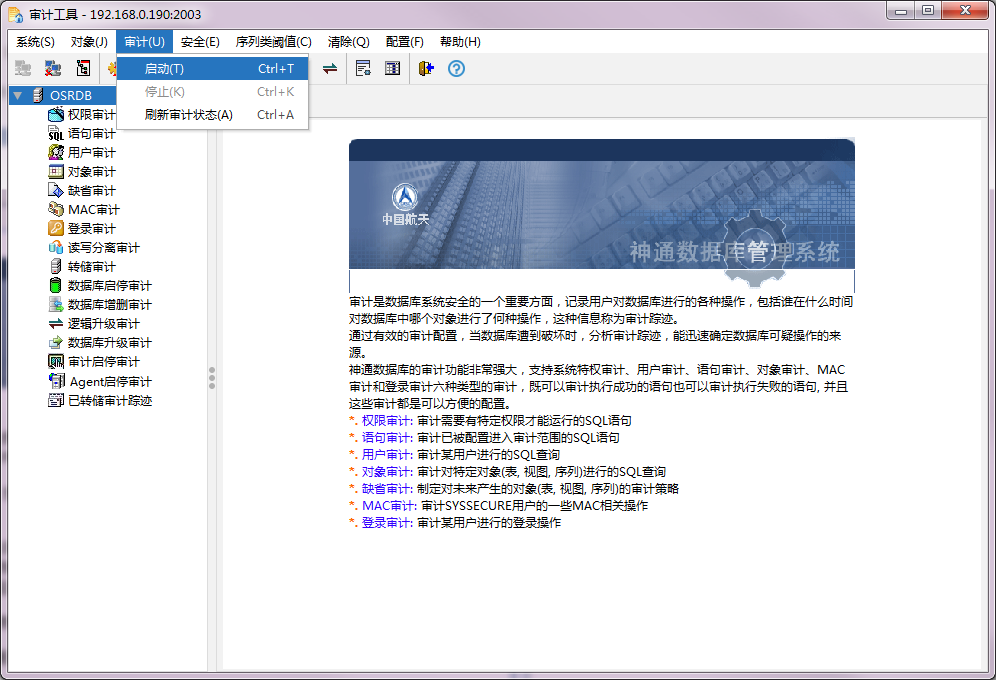The width and height of the screenshot is (996, 680).
Task: Select MAC审计 in the left tree
Action: (93, 210)
